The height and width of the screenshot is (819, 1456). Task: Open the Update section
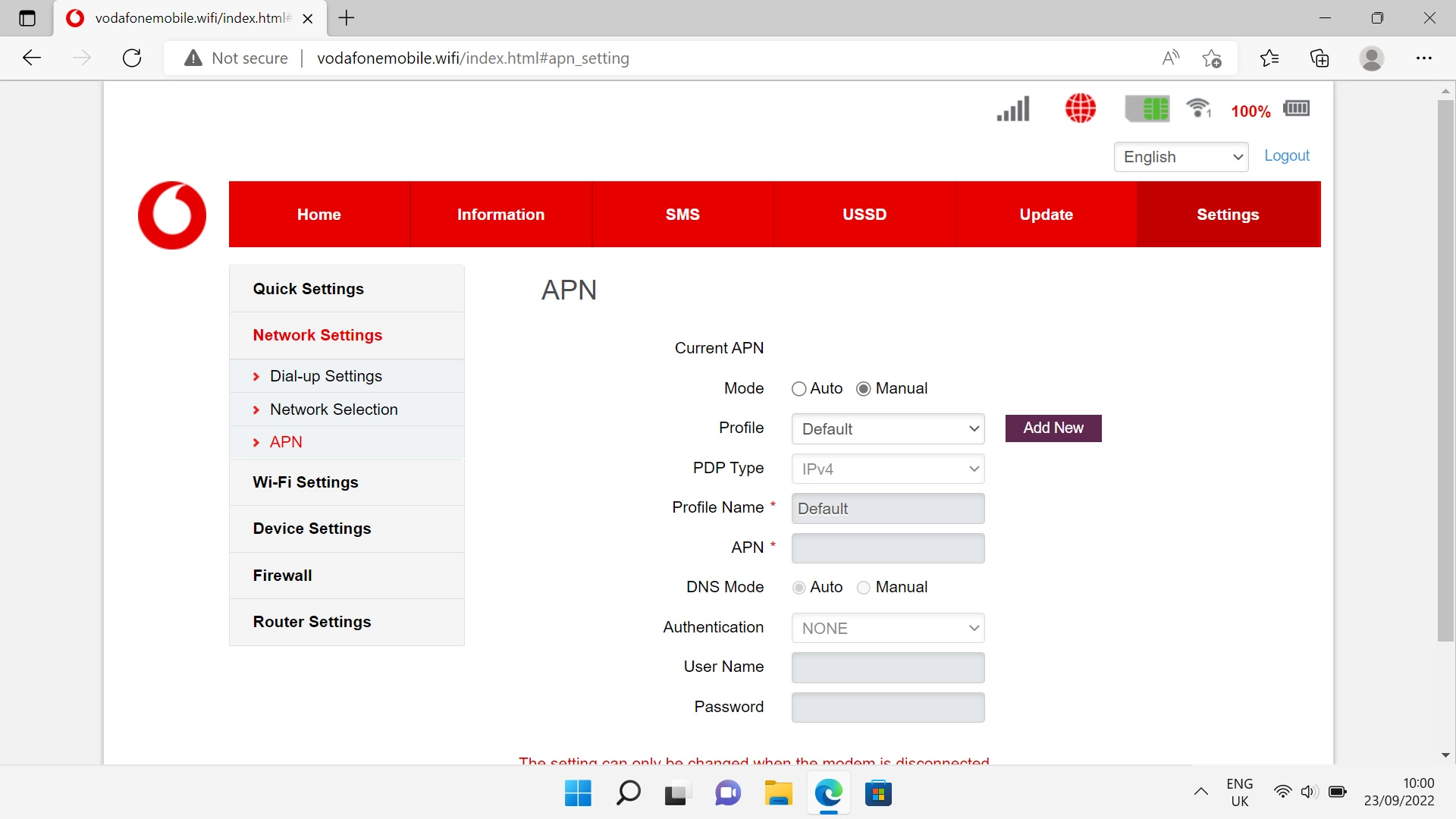pos(1046,215)
